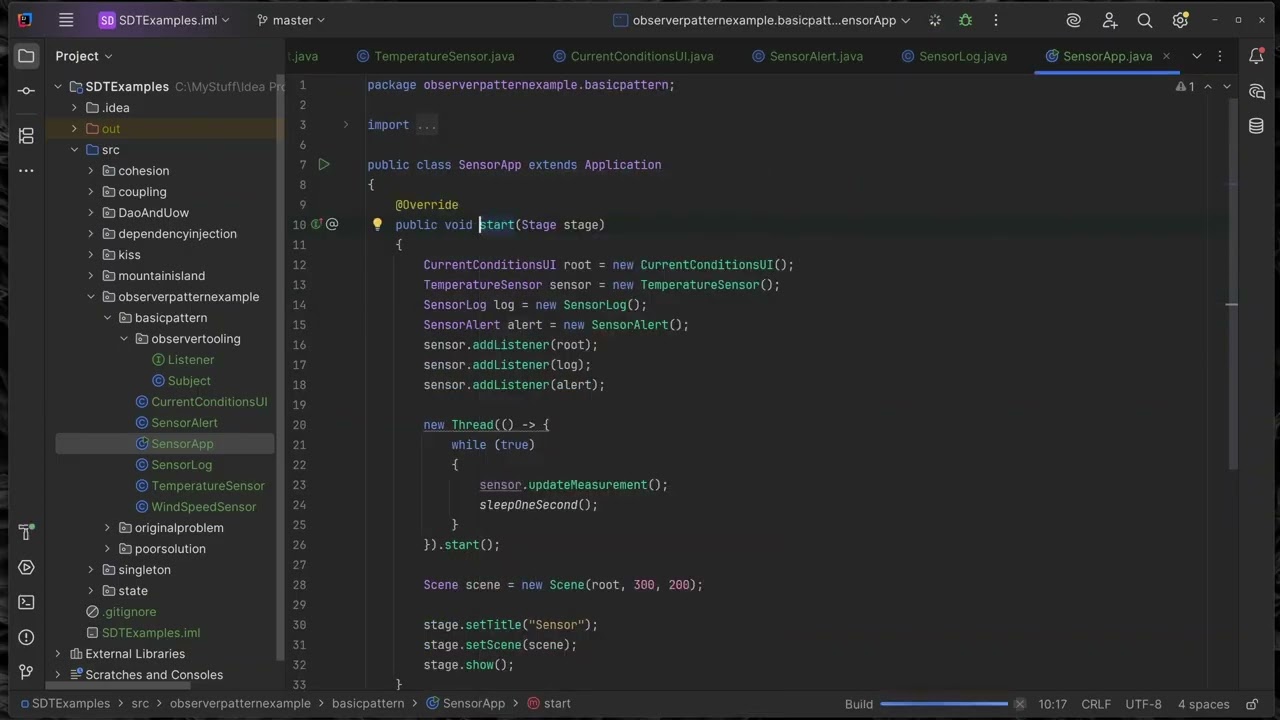Open Code With Me add-user icon

(x=1110, y=20)
